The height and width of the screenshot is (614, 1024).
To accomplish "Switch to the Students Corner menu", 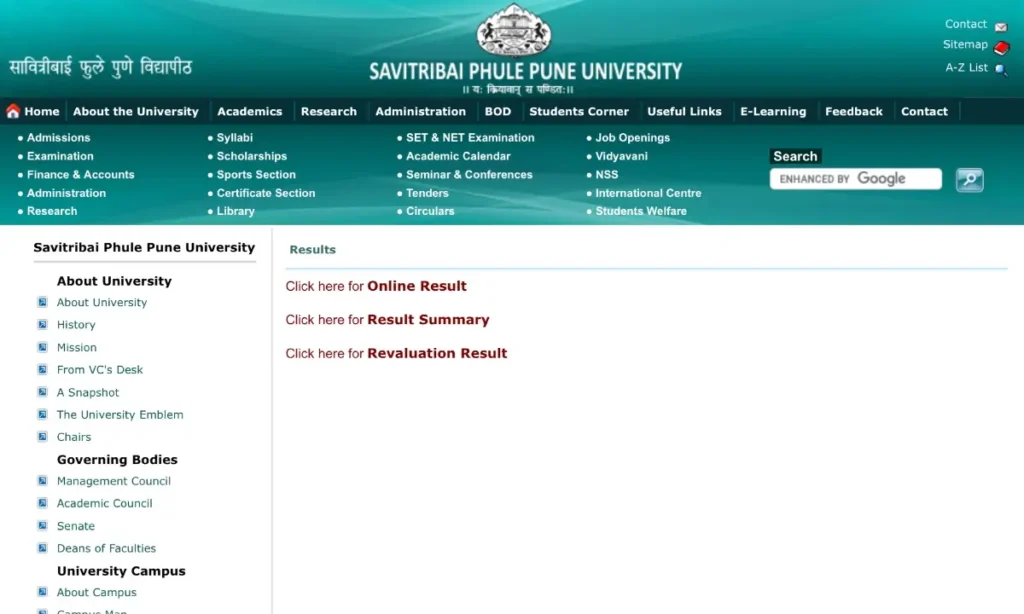I will pos(579,111).
